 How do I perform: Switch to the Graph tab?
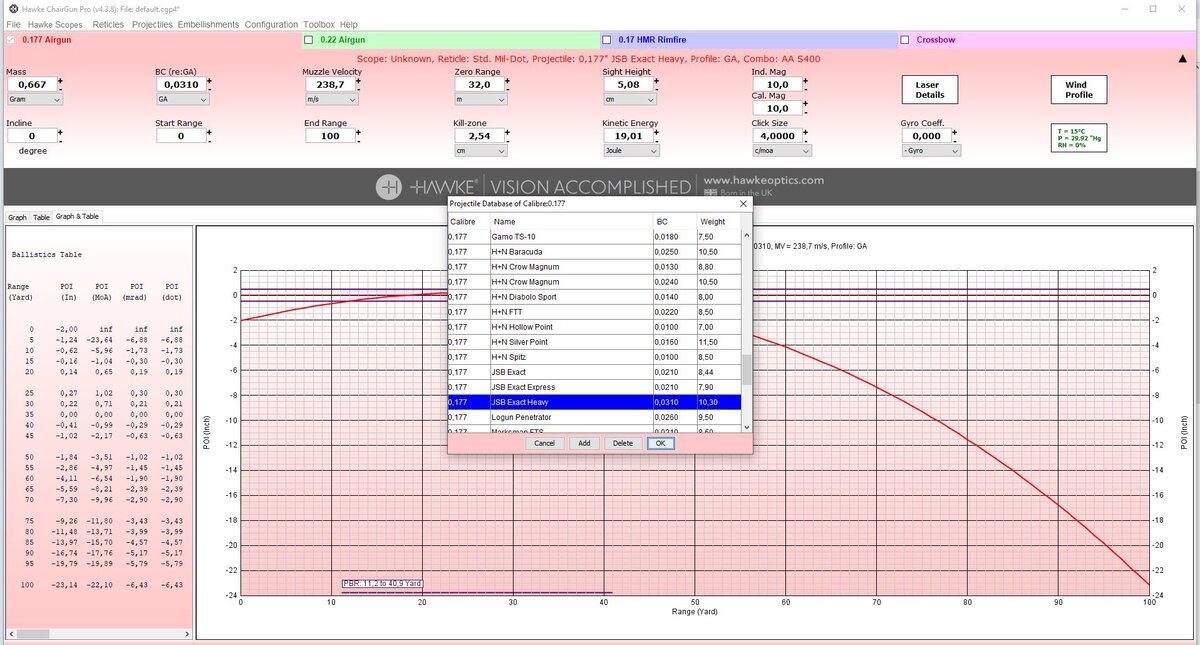point(17,216)
